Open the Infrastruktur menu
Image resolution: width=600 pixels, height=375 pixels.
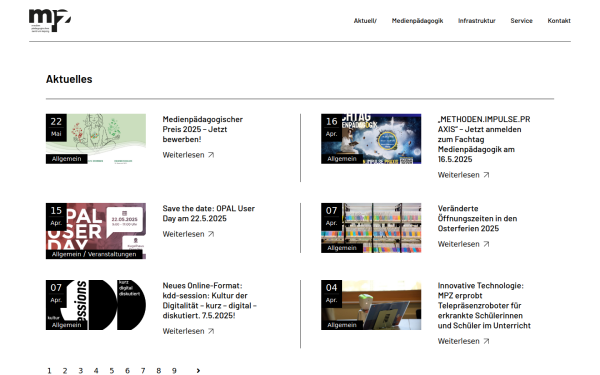click(476, 21)
